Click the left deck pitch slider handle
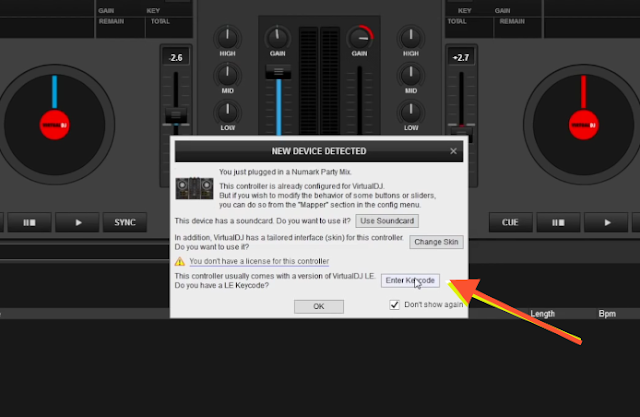 [x=176, y=116]
